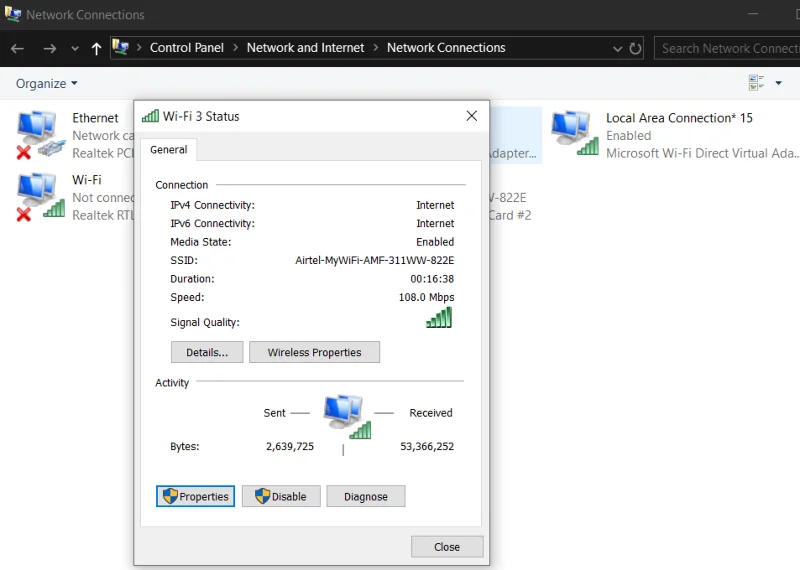Dismiss dialog using the X icon
The width and height of the screenshot is (800, 570).
coord(471,116)
